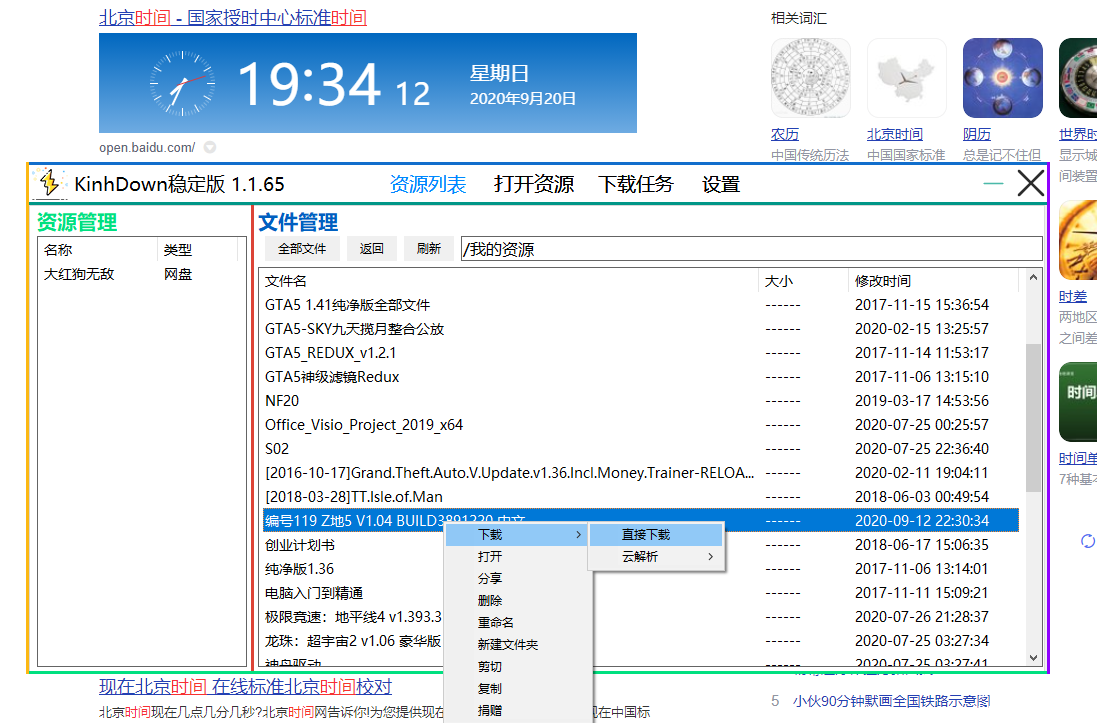Select 重命名 in the context menu
Viewport: 1097px width, 723px height.
click(x=495, y=623)
